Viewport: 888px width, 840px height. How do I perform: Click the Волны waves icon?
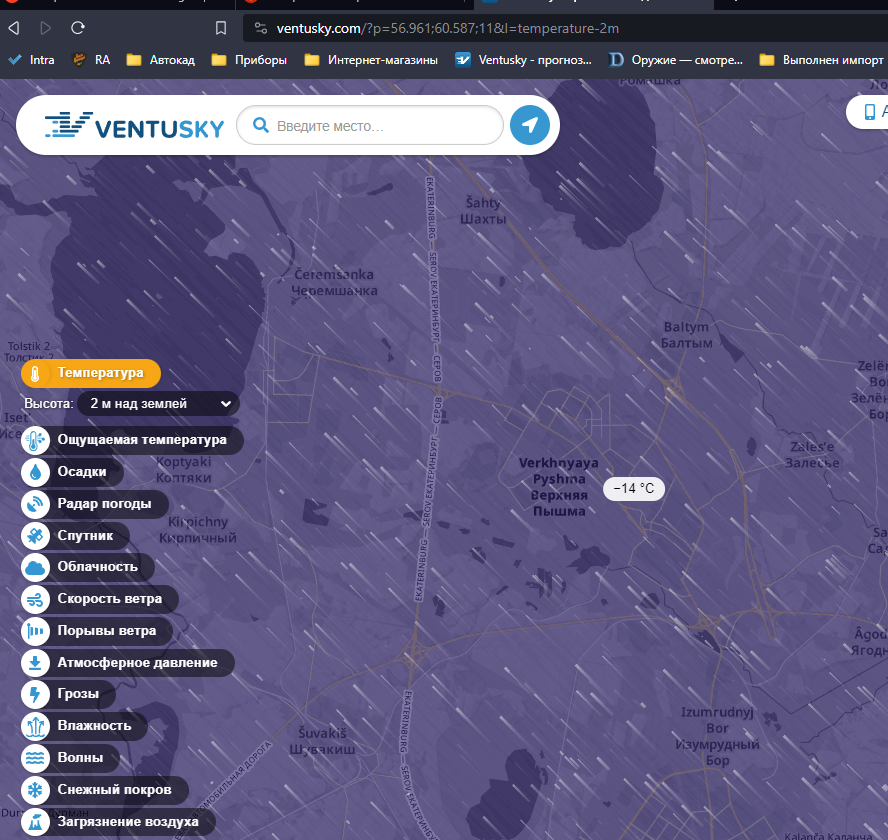[x=35, y=758]
